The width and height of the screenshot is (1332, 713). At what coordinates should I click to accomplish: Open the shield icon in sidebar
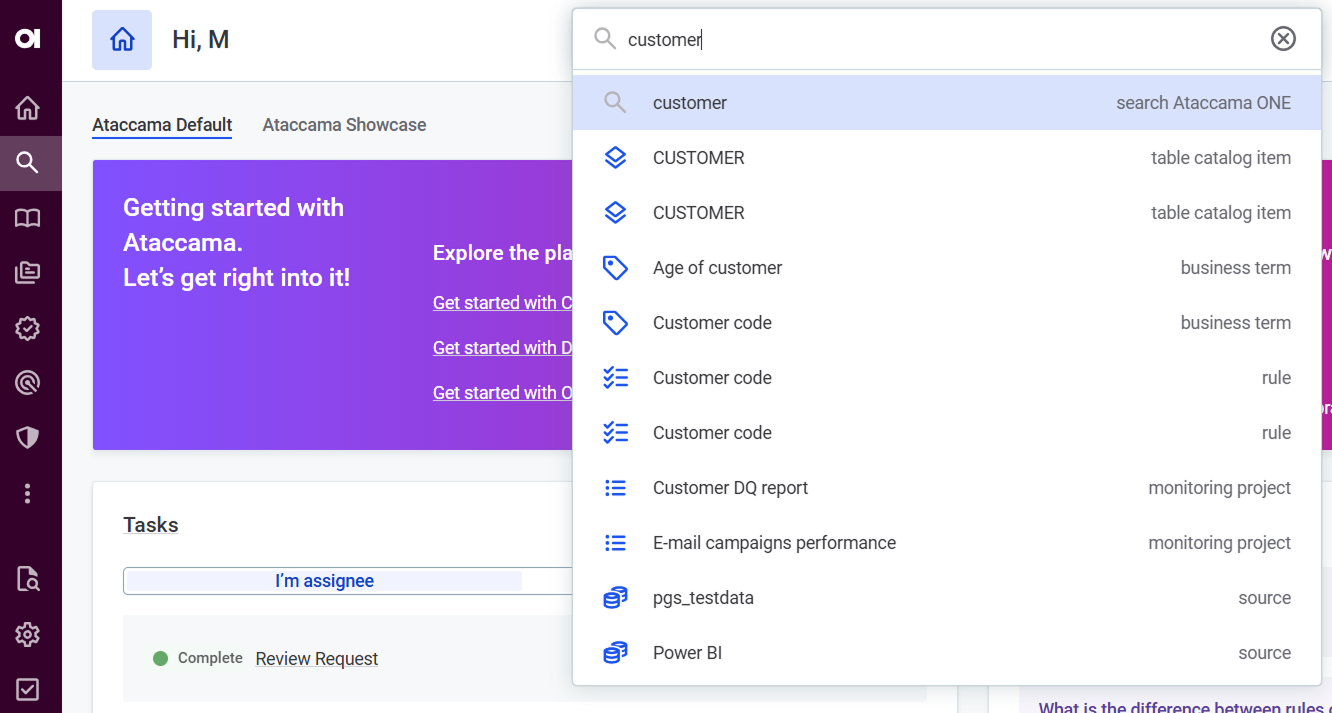point(28,437)
